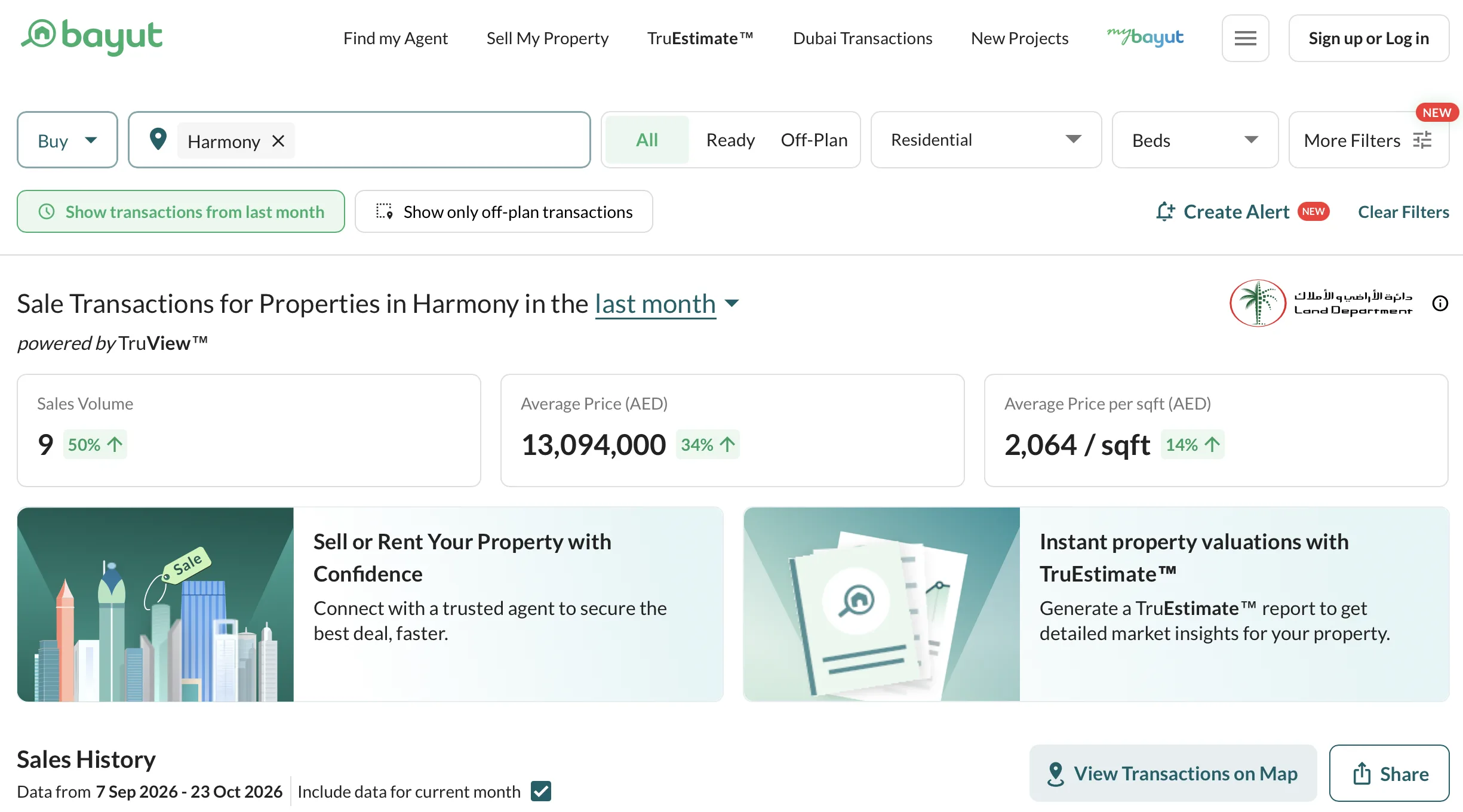
Task: Click Create Alert link text
Action: (1236, 212)
